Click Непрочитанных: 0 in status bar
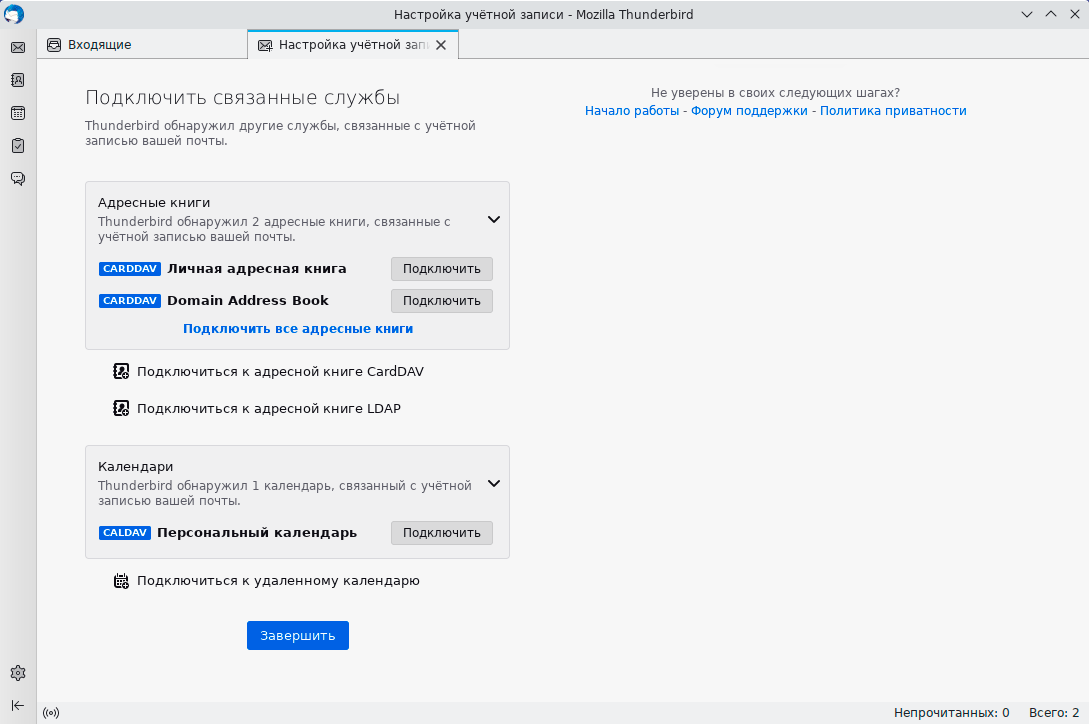1089x724 pixels. [951, 713]
